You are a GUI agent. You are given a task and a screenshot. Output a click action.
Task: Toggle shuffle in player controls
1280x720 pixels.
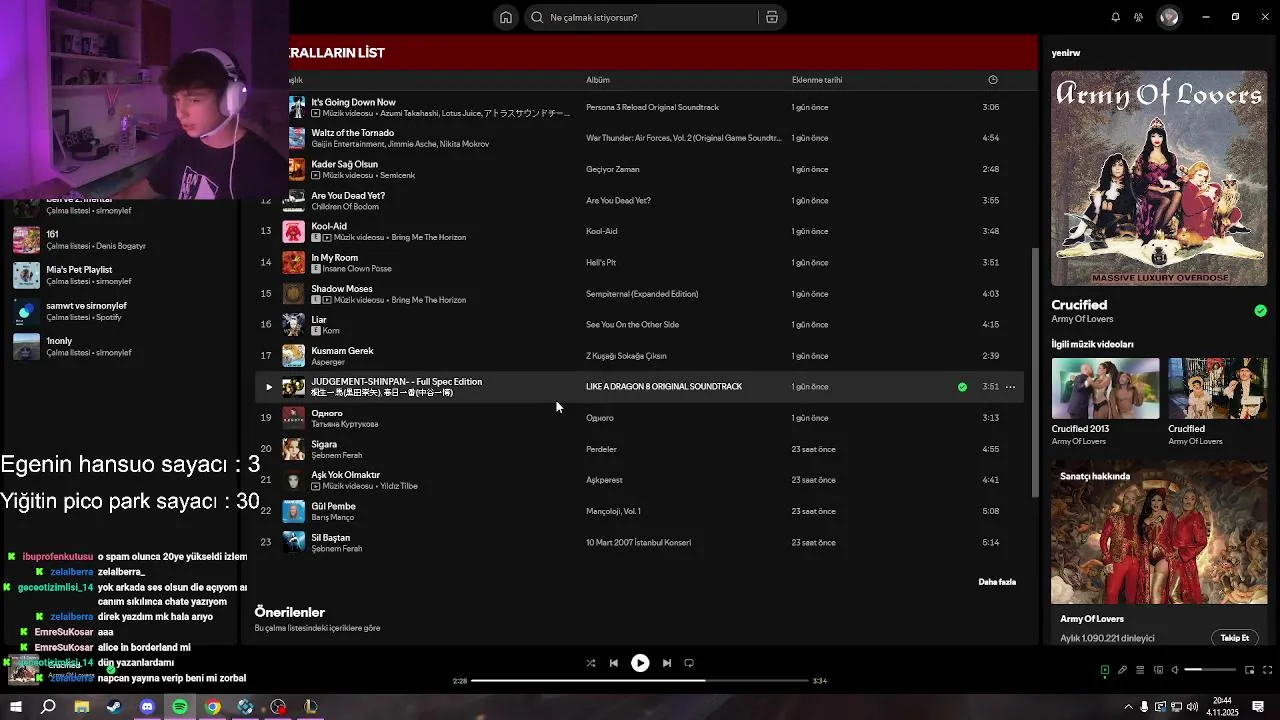(x=590, y=663)
